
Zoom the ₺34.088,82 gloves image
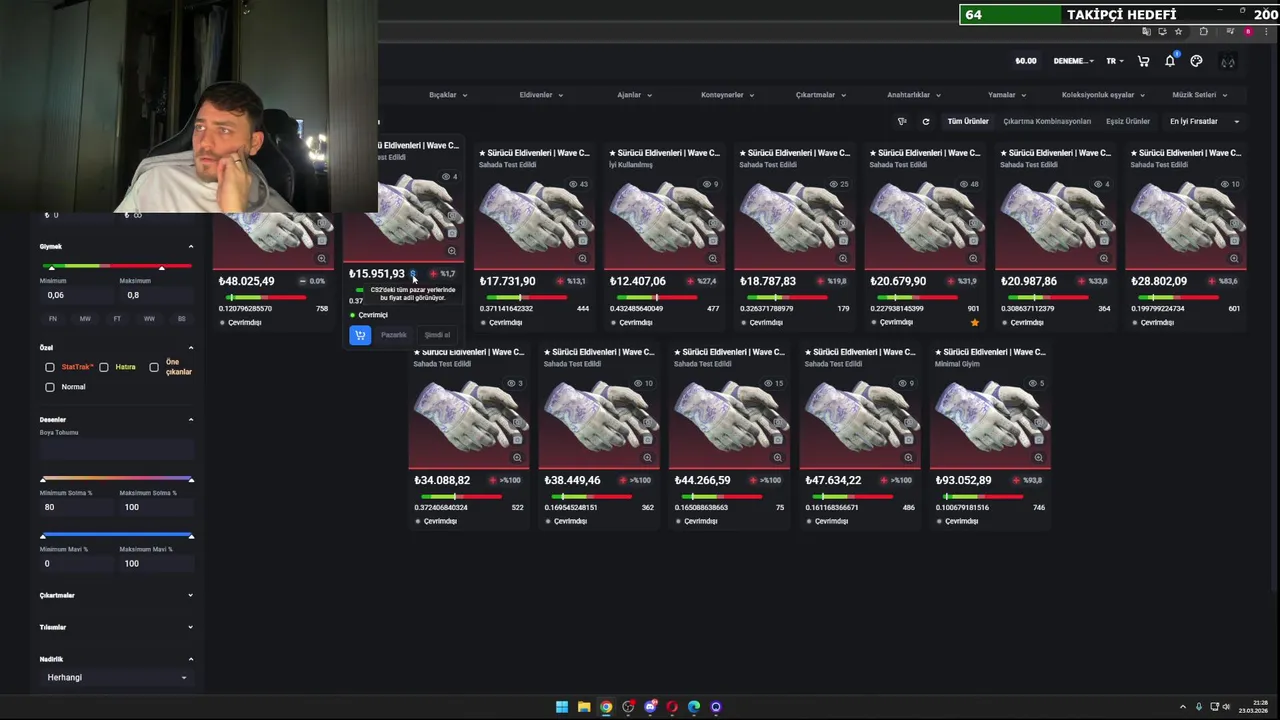tap(517, 457)
